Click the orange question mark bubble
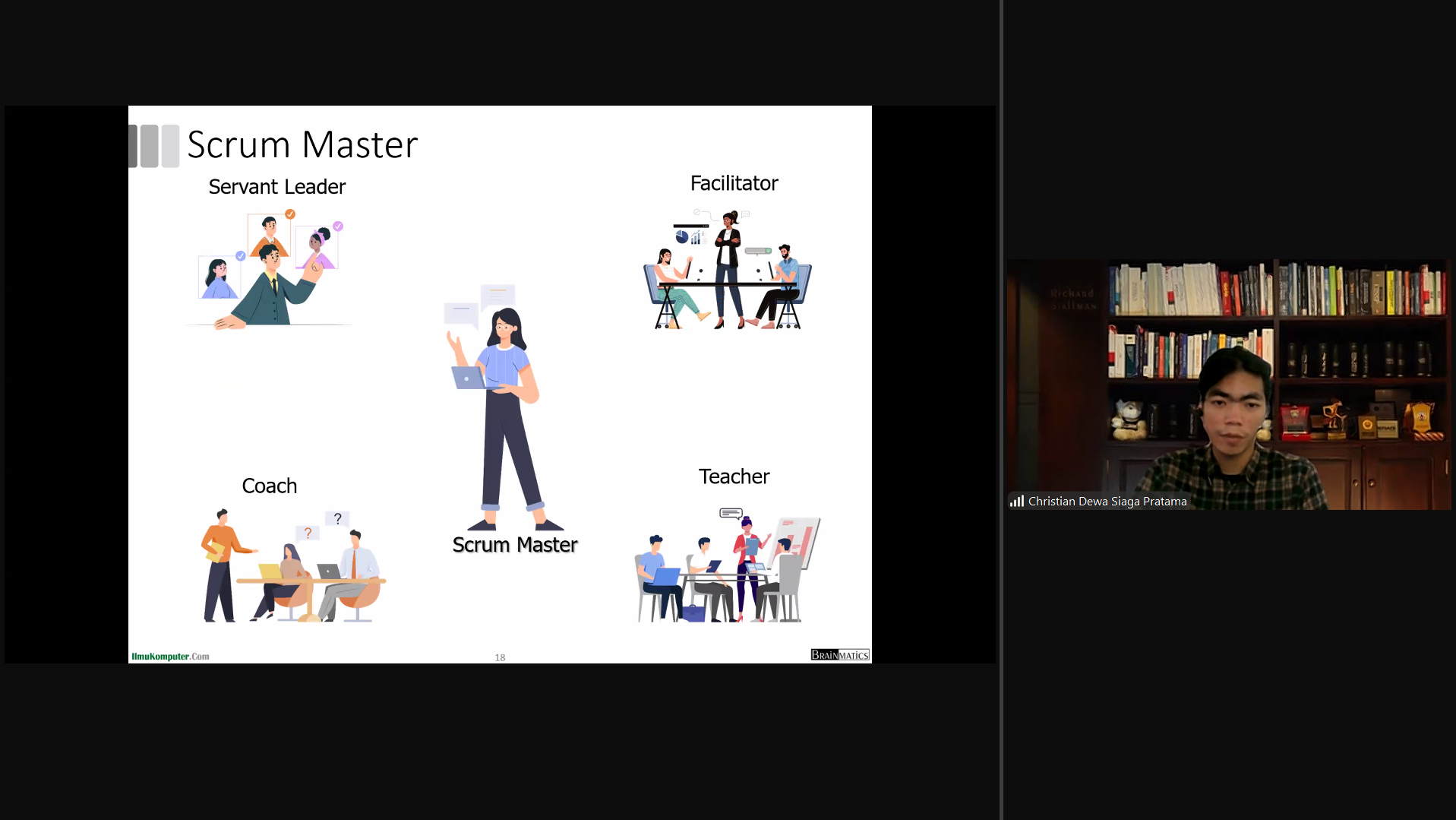The height and width of the screenshot is (820, 1456). tap(308, 533)
